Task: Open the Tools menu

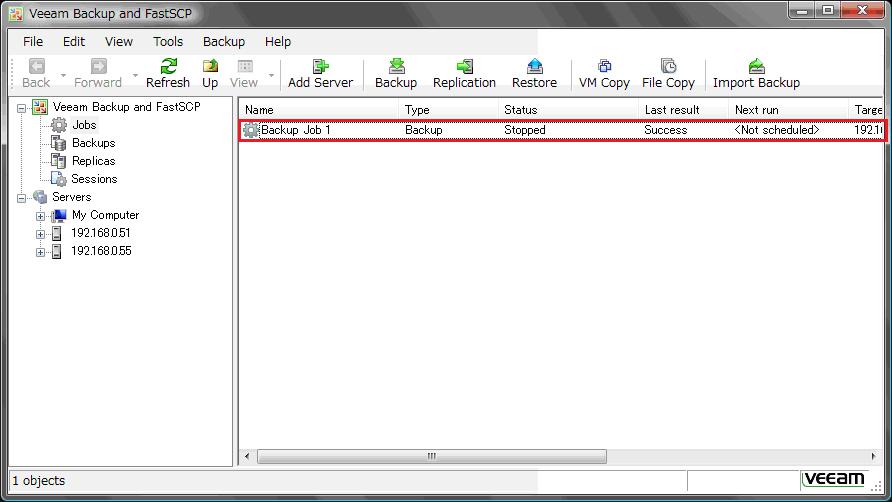Action: [168, 41]
